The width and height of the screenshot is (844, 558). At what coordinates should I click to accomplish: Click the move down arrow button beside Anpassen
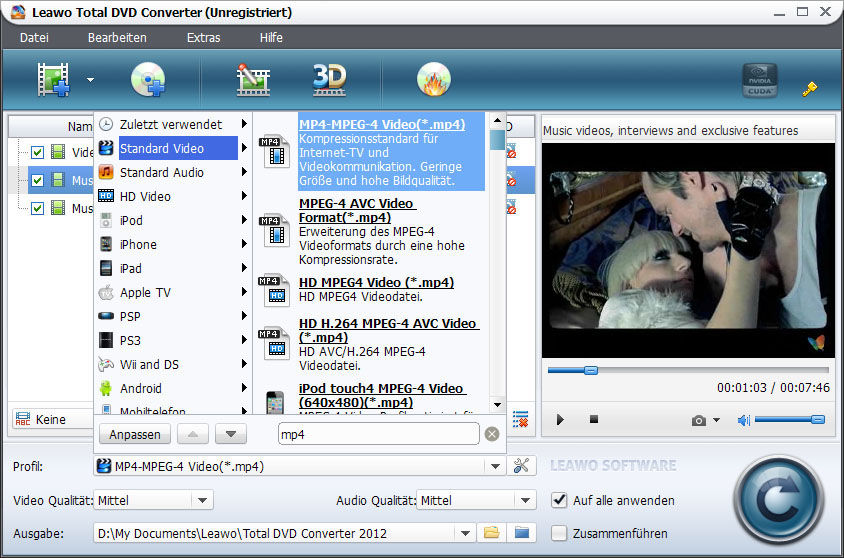pyautogui.click(x=231, y=434)
